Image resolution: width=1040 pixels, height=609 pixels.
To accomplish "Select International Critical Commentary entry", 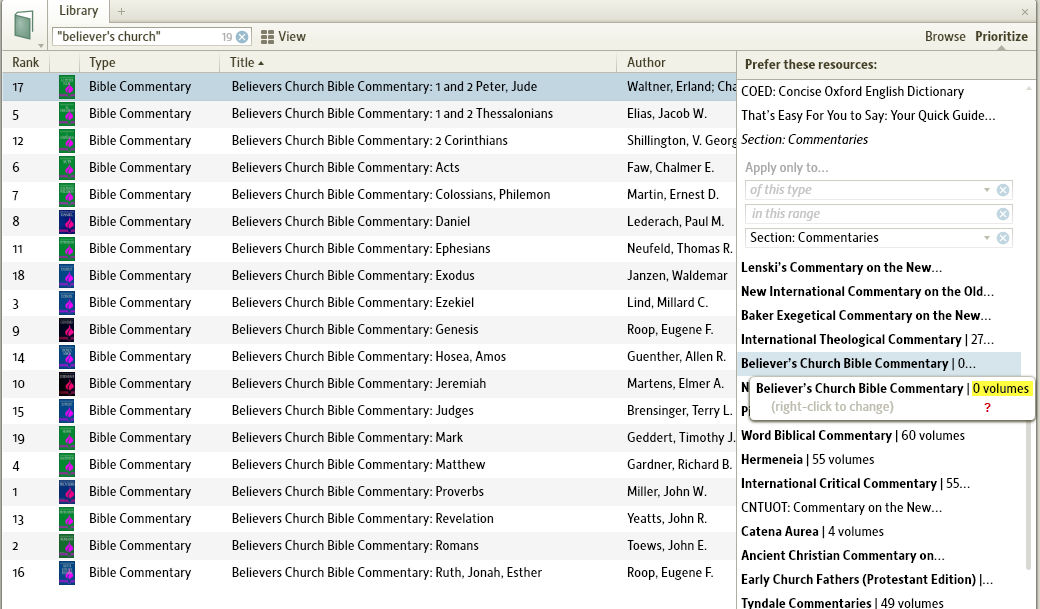I will pyautogui.click(x=855, y=484).
